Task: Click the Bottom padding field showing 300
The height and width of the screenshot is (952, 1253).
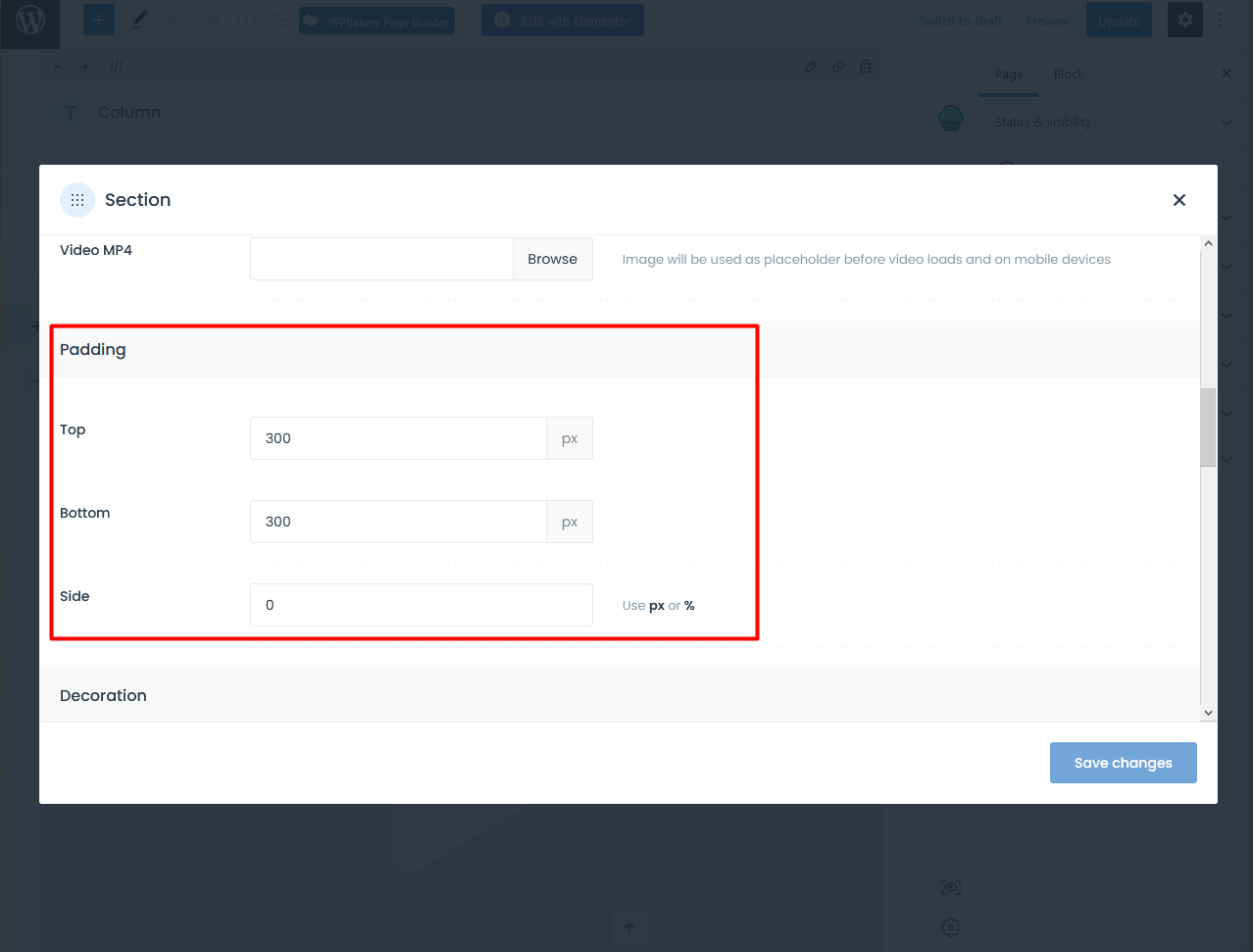Action: (x=398, y=522)
